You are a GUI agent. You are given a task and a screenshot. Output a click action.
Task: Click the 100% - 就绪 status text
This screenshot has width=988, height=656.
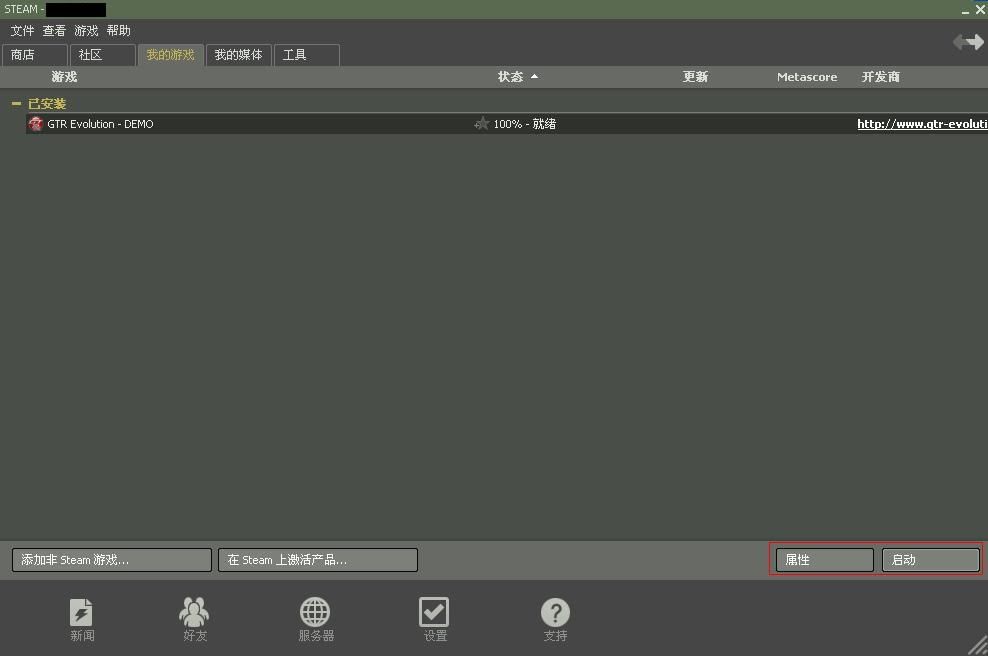(525, 124)
